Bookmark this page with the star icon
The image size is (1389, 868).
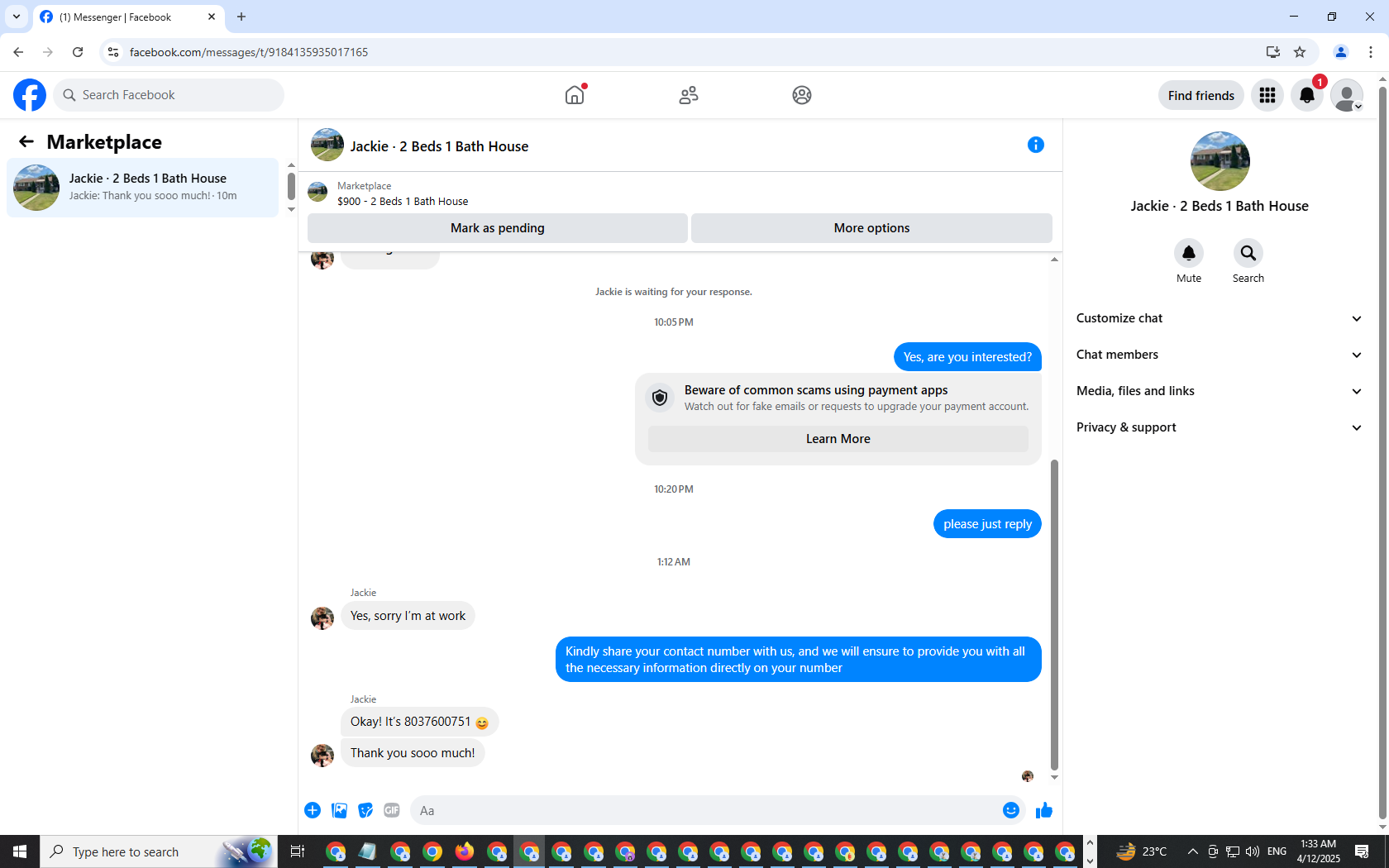coord(1300,52)
